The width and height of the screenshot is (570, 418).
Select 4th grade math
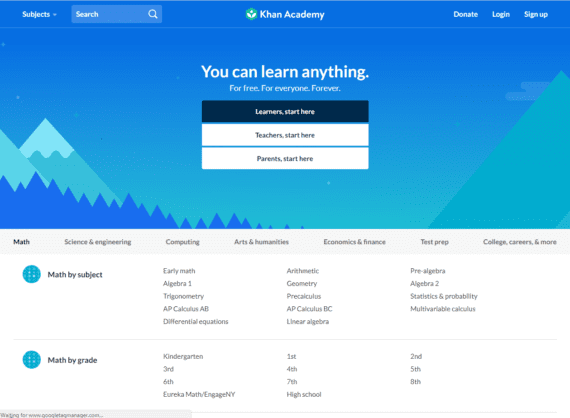pyautogui.click(x=292, y=369)
